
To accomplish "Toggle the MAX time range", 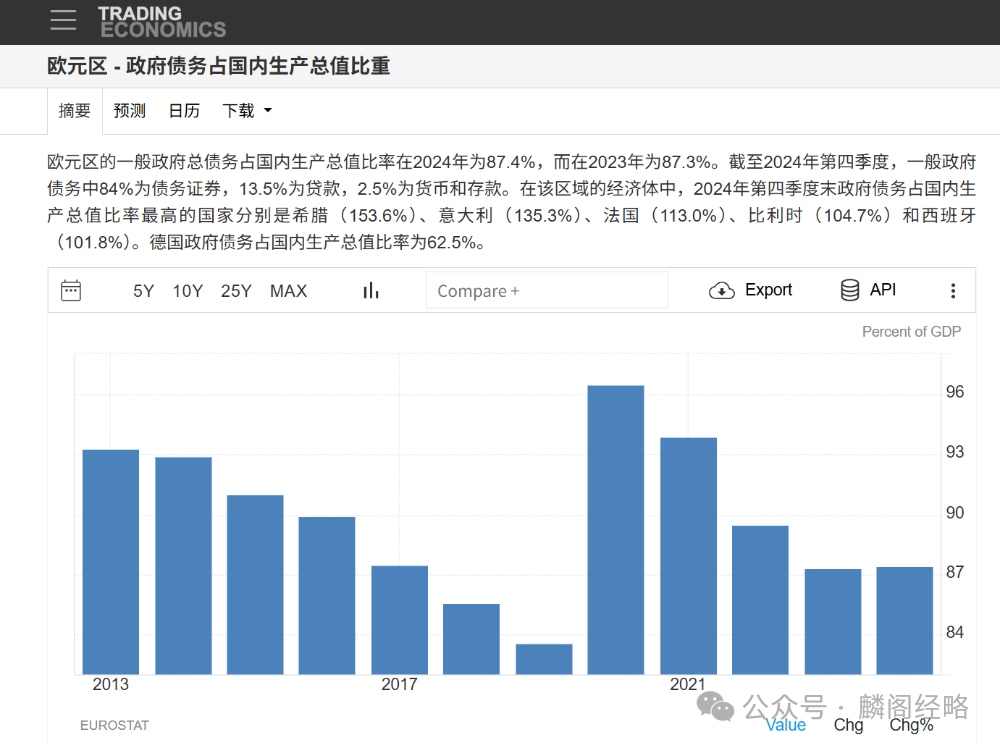I will click(x=288, y=291).
